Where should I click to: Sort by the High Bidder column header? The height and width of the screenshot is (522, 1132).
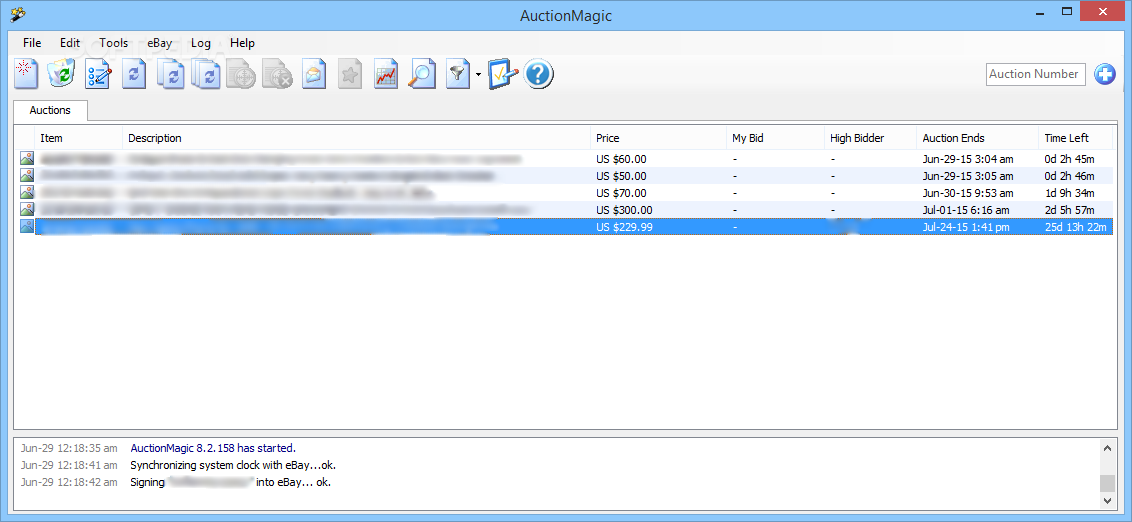point(870,138)
